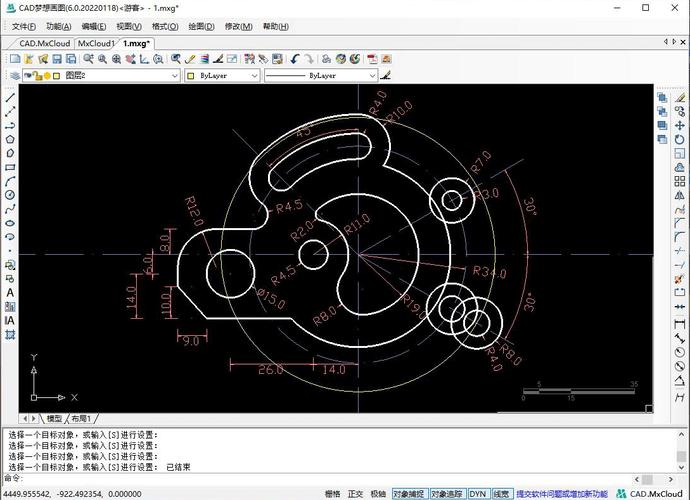Image resolution: width=690 pixels, height=500 pixels.
Task: Click the yellow layer color swatch
Action: coord(56,76)
